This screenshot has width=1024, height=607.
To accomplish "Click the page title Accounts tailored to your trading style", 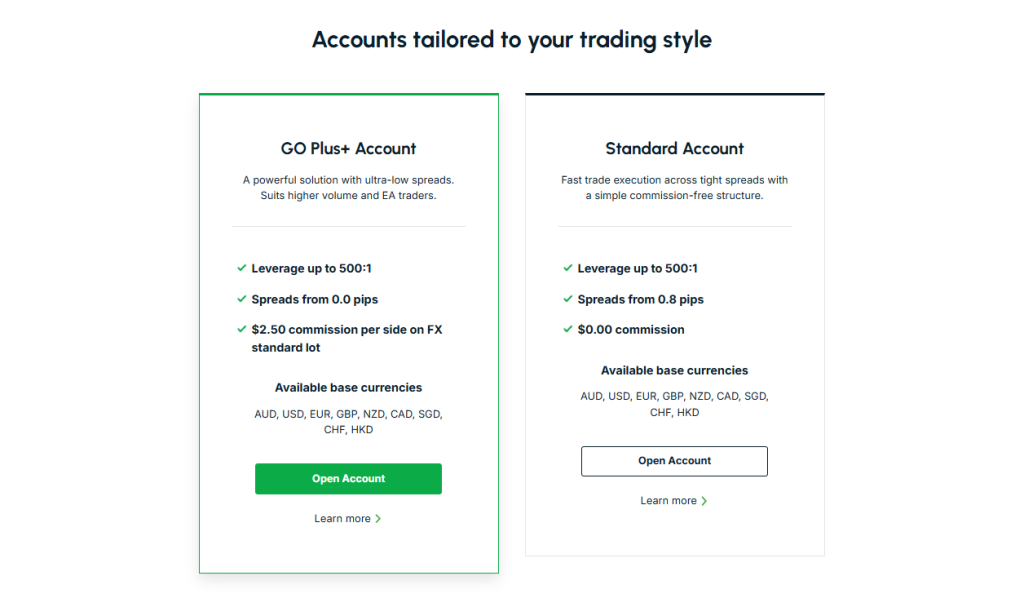I will pyautogui.click(x=511, y=40).
